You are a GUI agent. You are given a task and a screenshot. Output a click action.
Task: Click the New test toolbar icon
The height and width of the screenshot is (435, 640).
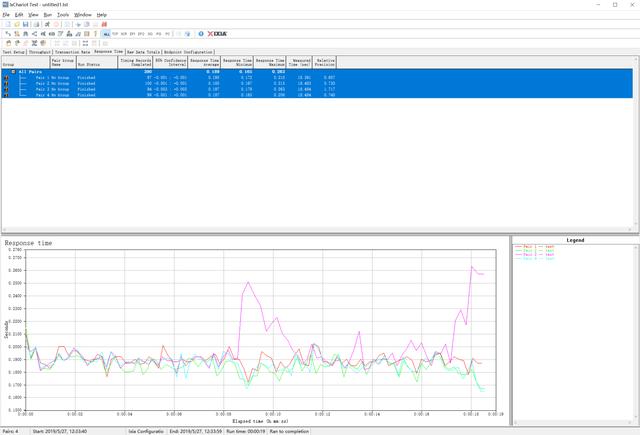tap(6, 24)
